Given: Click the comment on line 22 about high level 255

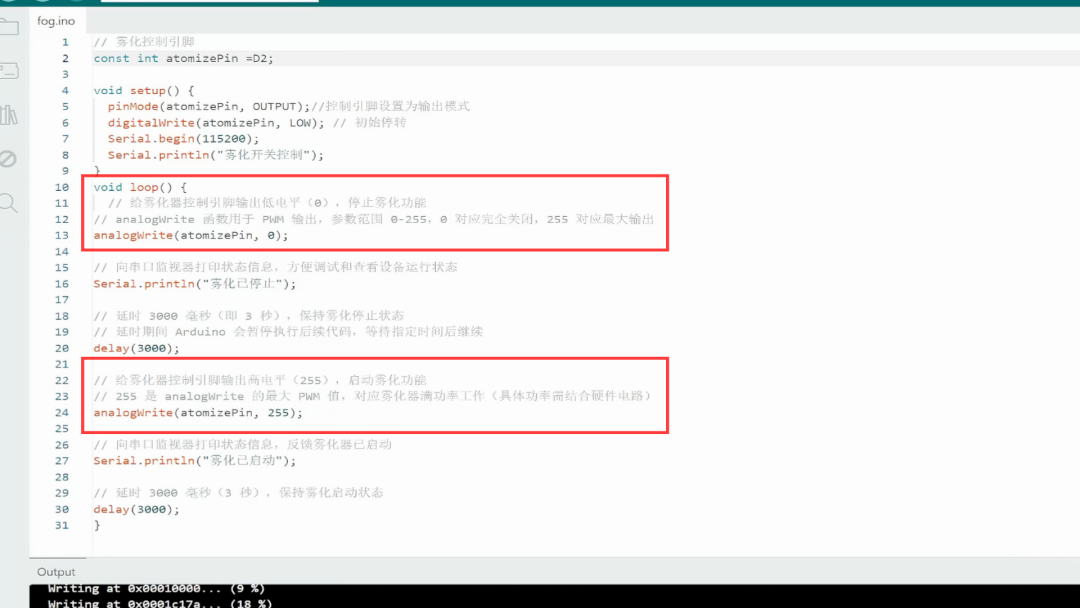Looking at the screenshot, I should click(x=260, y=380).
